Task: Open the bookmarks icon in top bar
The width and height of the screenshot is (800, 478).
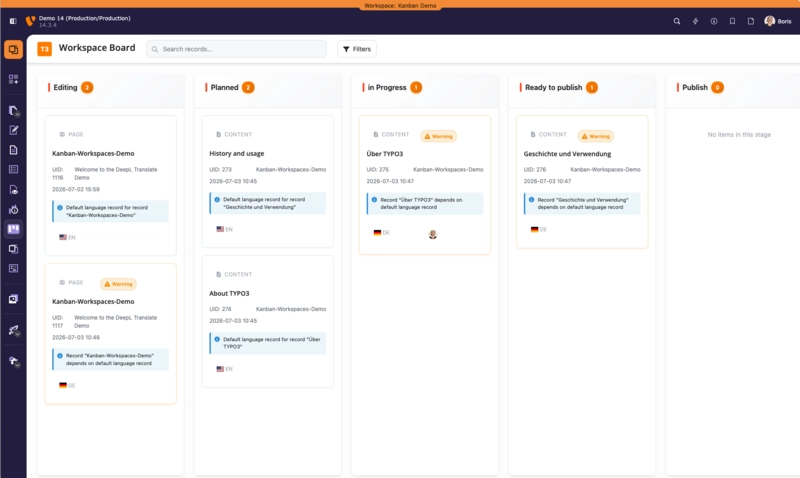Action: pyautogui.click(x=732, y=21)
